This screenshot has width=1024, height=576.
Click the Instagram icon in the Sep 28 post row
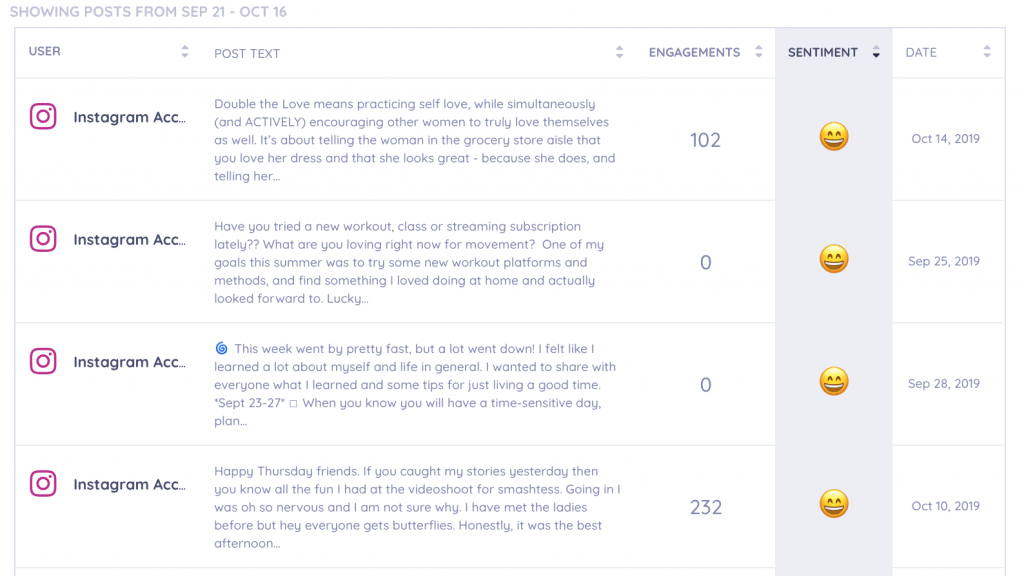(43, 361)
